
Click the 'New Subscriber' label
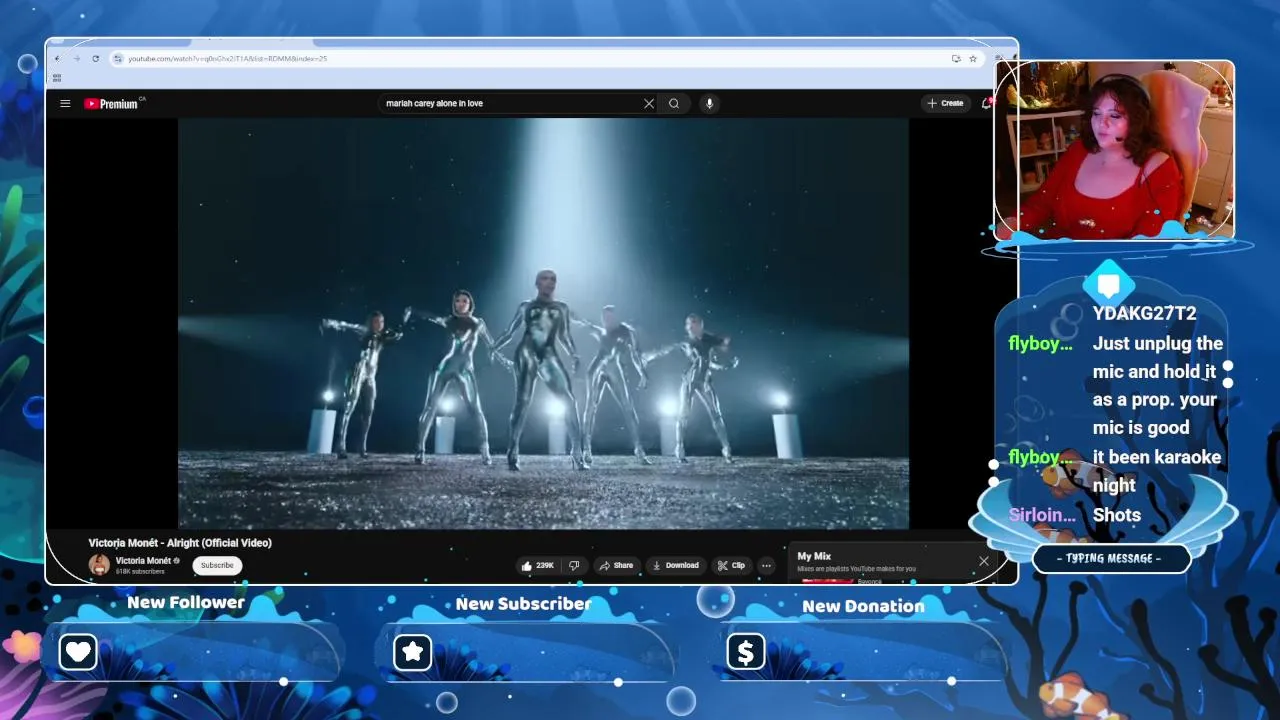tap(523, 604)
